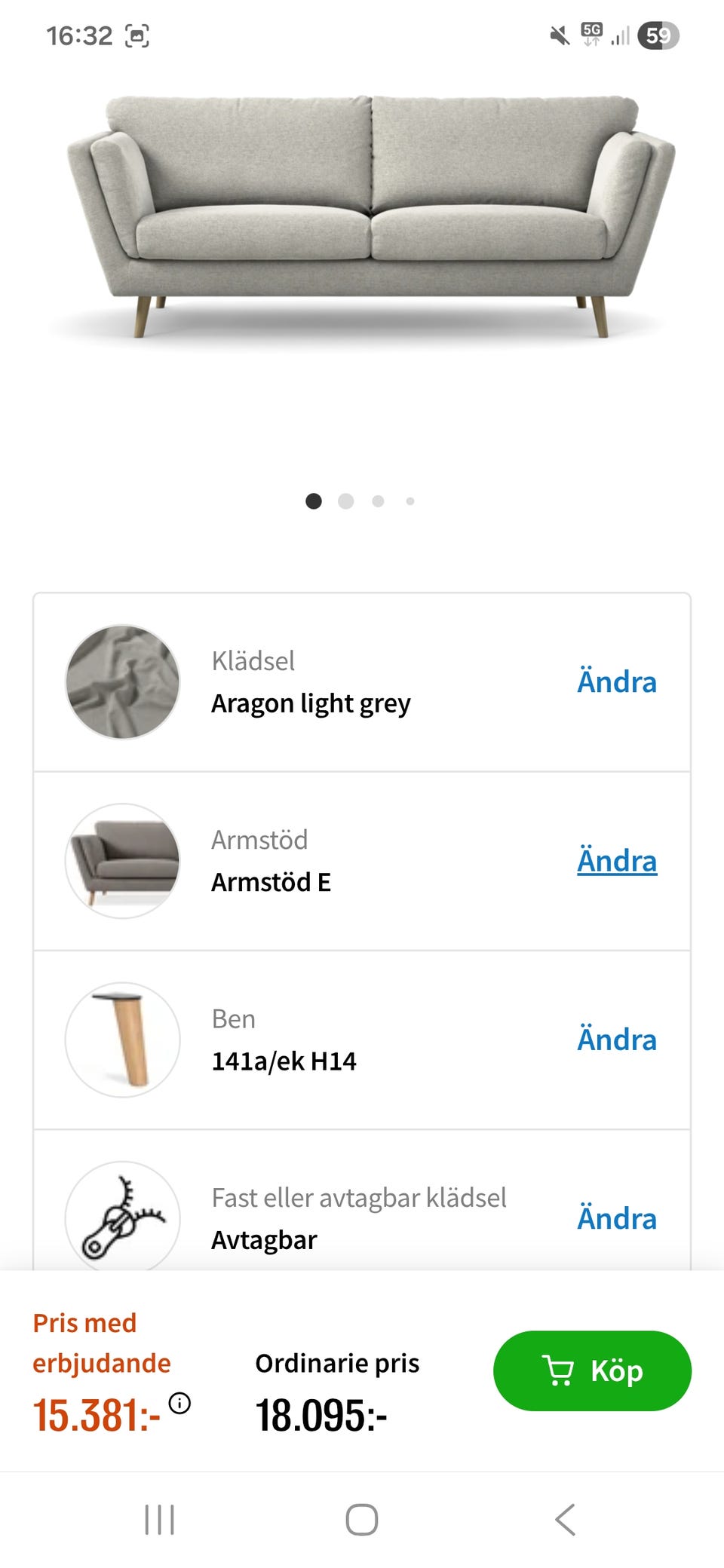
Task: Click Ändra link for Armstöd
Action: [616, 861]
